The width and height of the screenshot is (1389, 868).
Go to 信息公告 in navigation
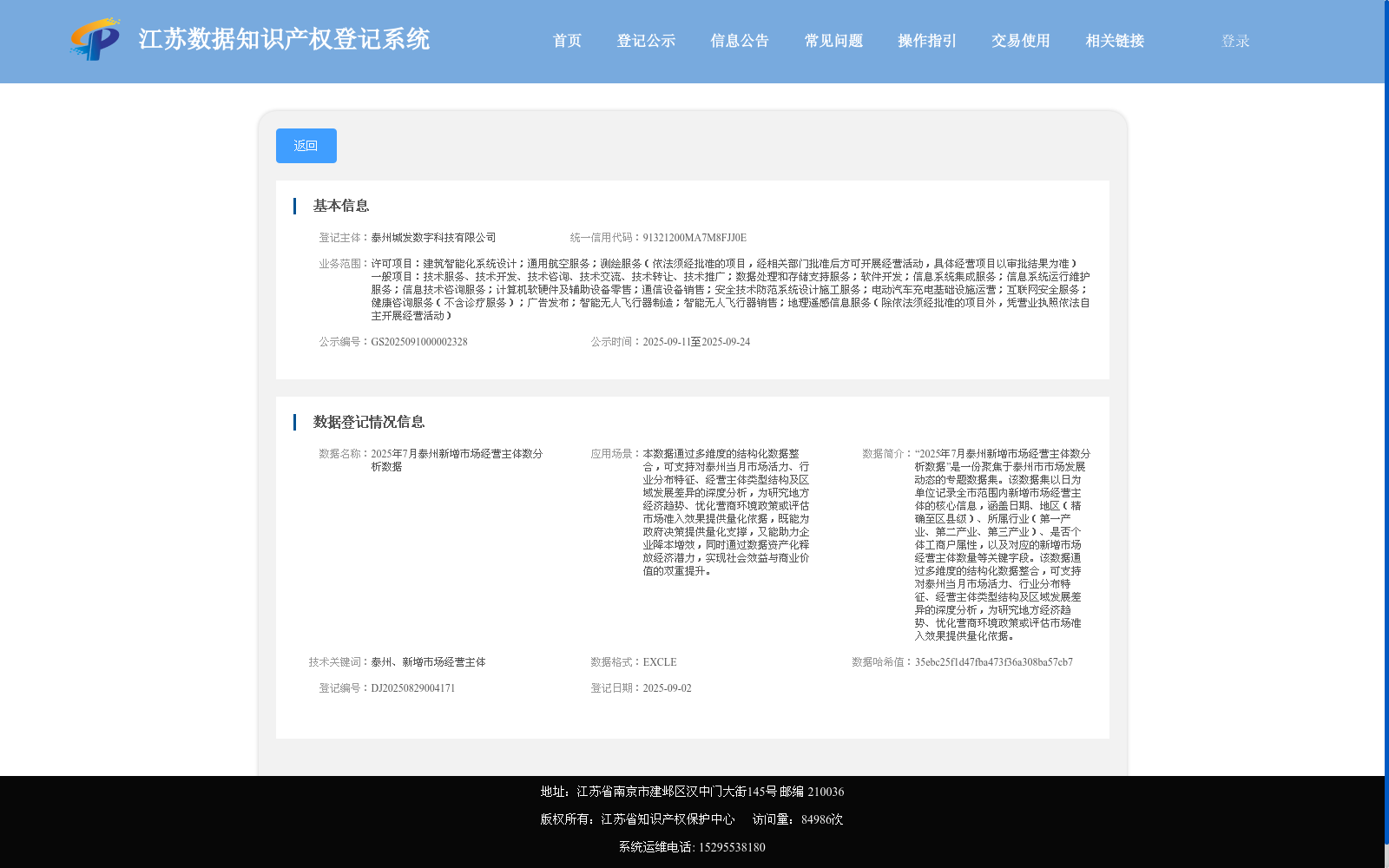click(740, 41)
